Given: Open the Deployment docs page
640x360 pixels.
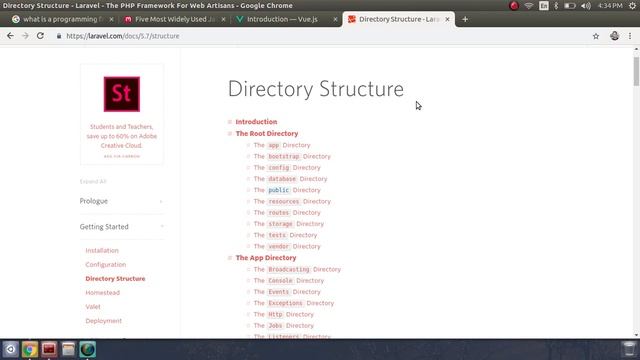Looking at the screenshot, I should (x=104, y=321).
